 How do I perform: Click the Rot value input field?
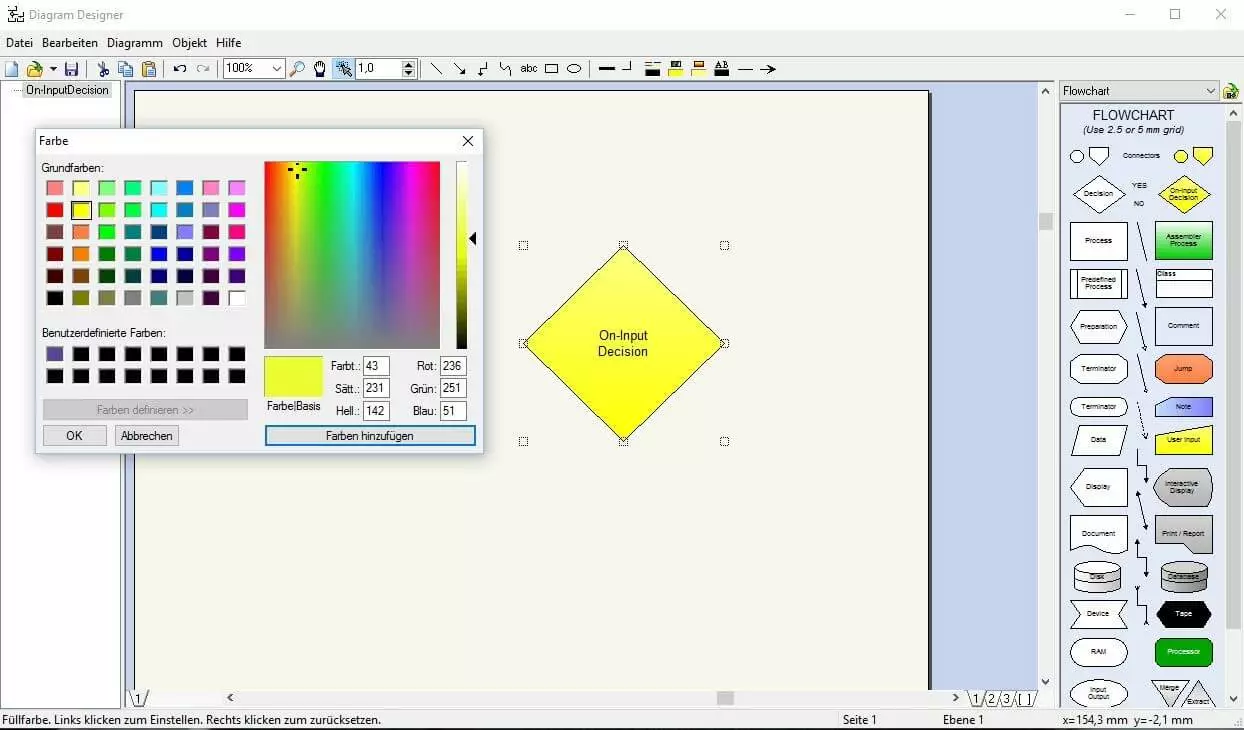pyautogui.click(x=453, y=366)
